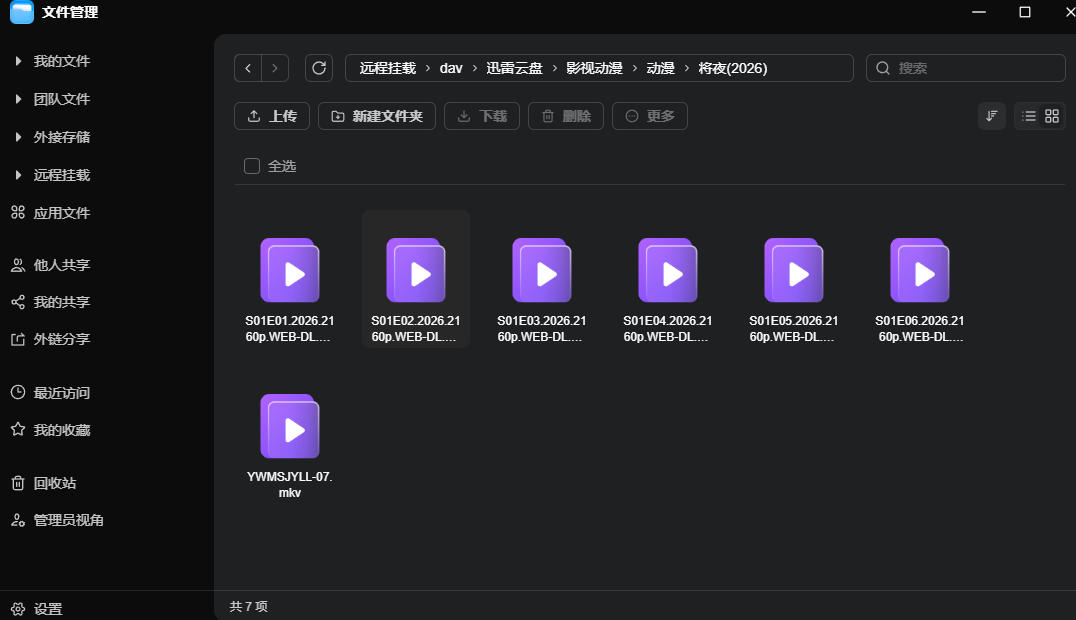This screenshot has height=620, width=1076.
Task: Focus the 搜索 search field
Action: (966, 68)
